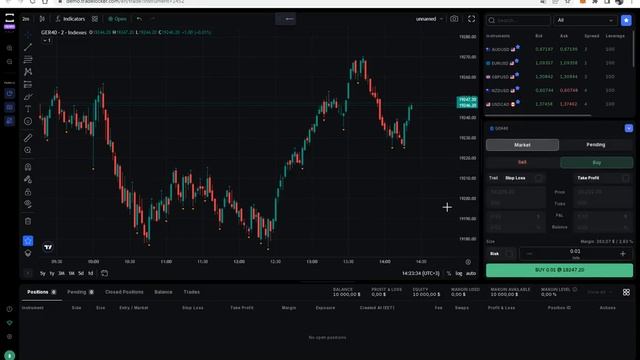The image size is (640, 360).
Task: Open the Trades tab
Action: point(191,292)
